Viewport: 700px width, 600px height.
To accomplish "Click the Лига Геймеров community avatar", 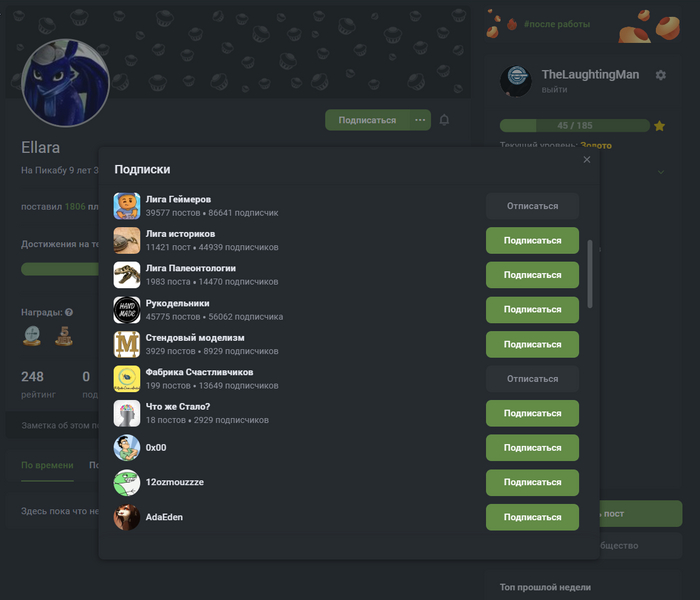I will pos(127,206).
